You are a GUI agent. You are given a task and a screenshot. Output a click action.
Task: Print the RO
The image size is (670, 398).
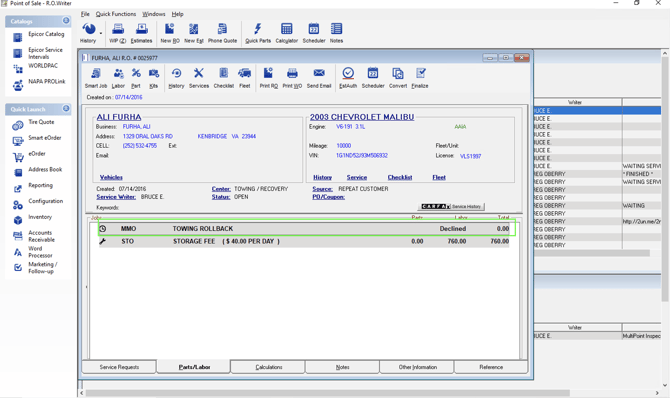[268, 78]
